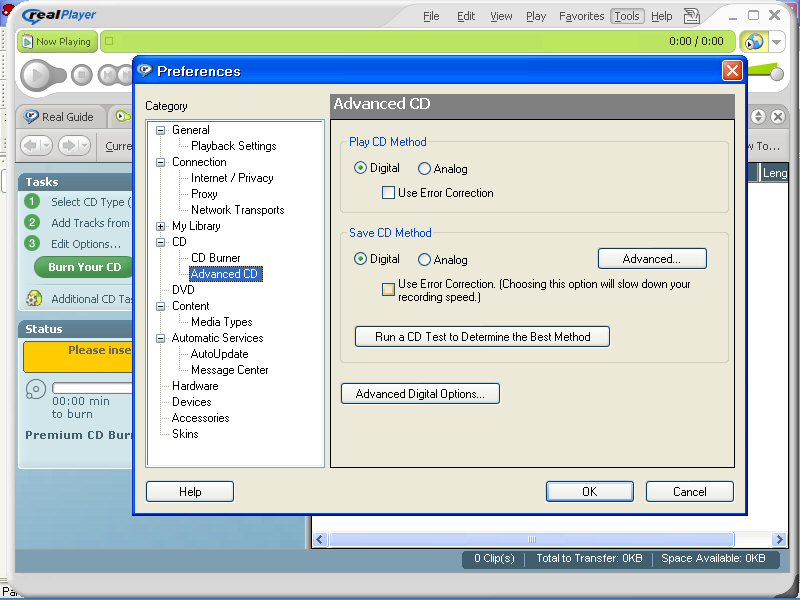Click the scrollbar left arrow

[x=320, y=539]
